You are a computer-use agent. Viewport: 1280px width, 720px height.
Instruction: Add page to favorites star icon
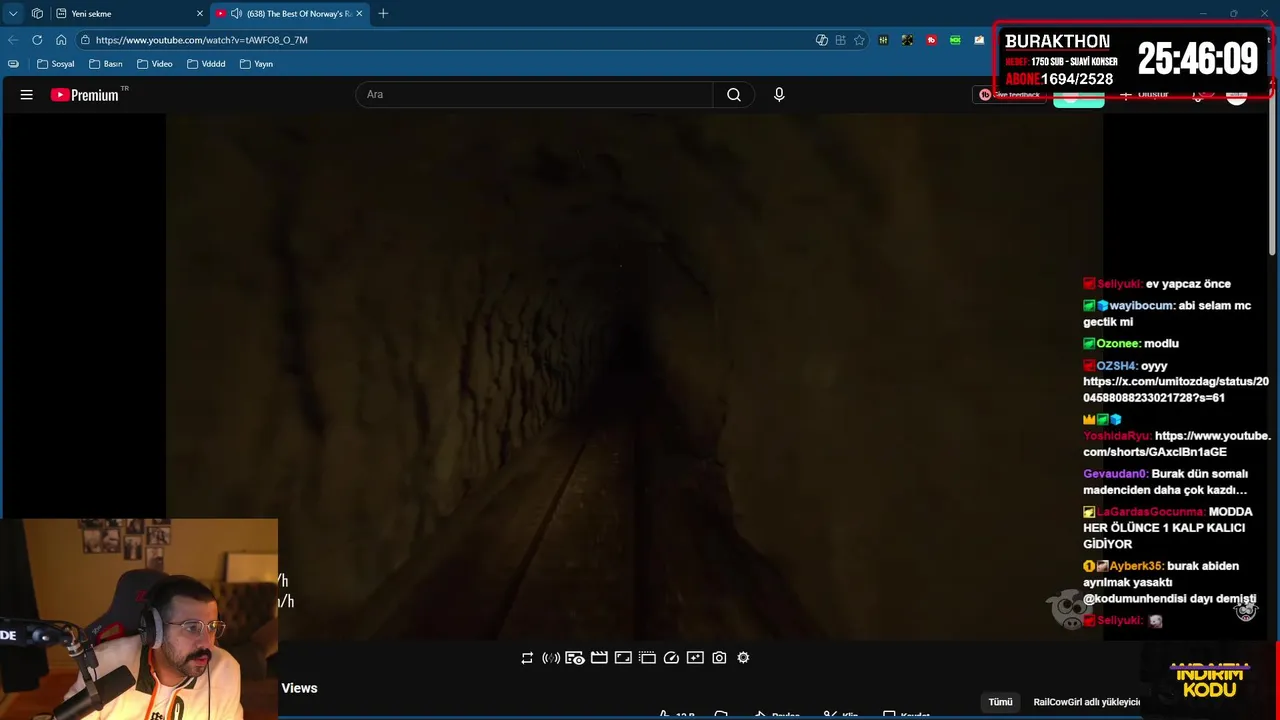[x=859, y=40]
